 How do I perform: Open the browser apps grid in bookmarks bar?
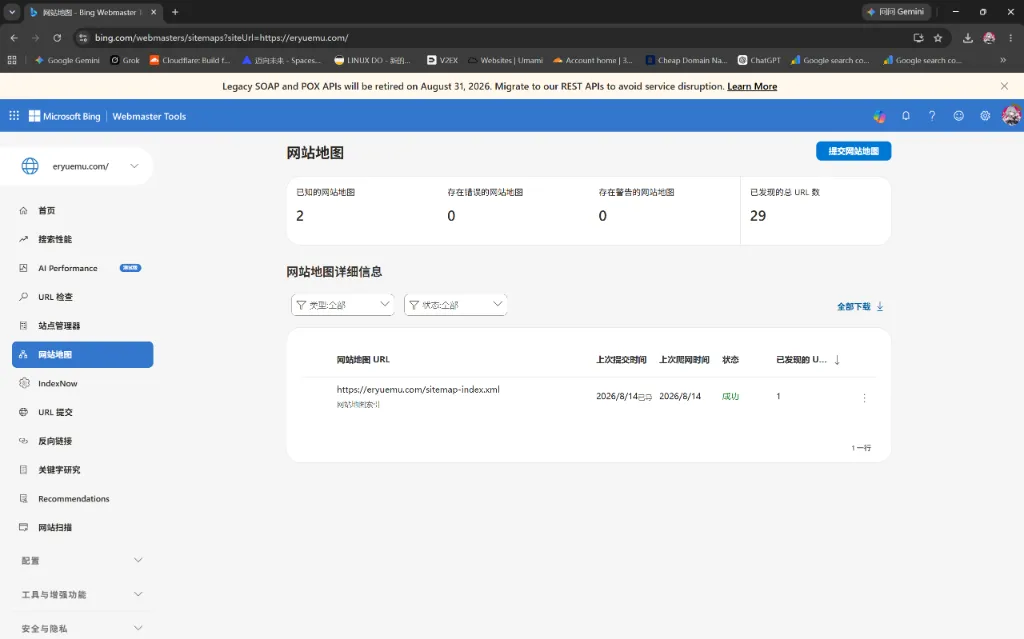[12, 60]
